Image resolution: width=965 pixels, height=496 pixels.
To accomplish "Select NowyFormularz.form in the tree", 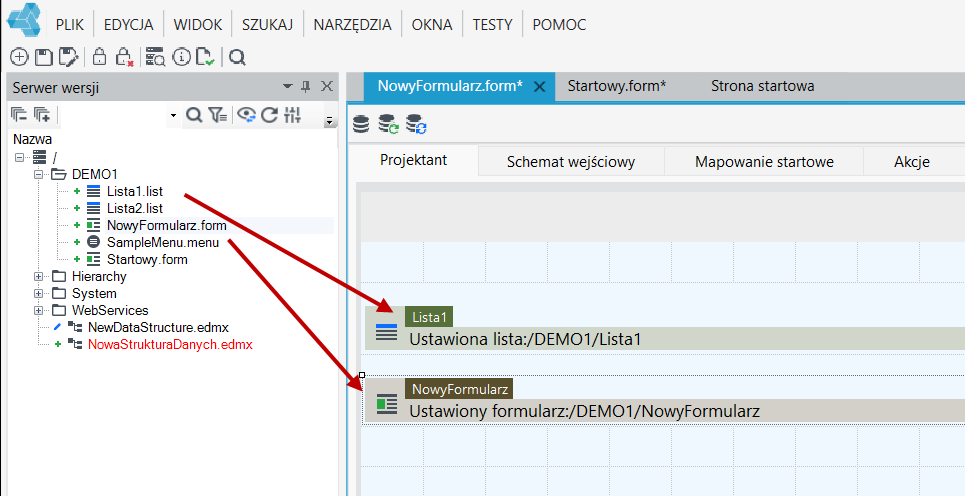I will click(x=167, y=225).
